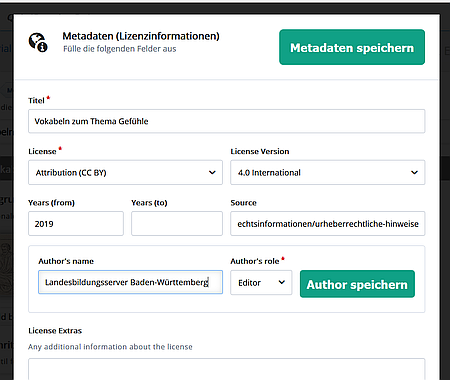The height and width of the screenshot is (380, 450).
Task: Focus the Titel input field
Action: (227, 121)
